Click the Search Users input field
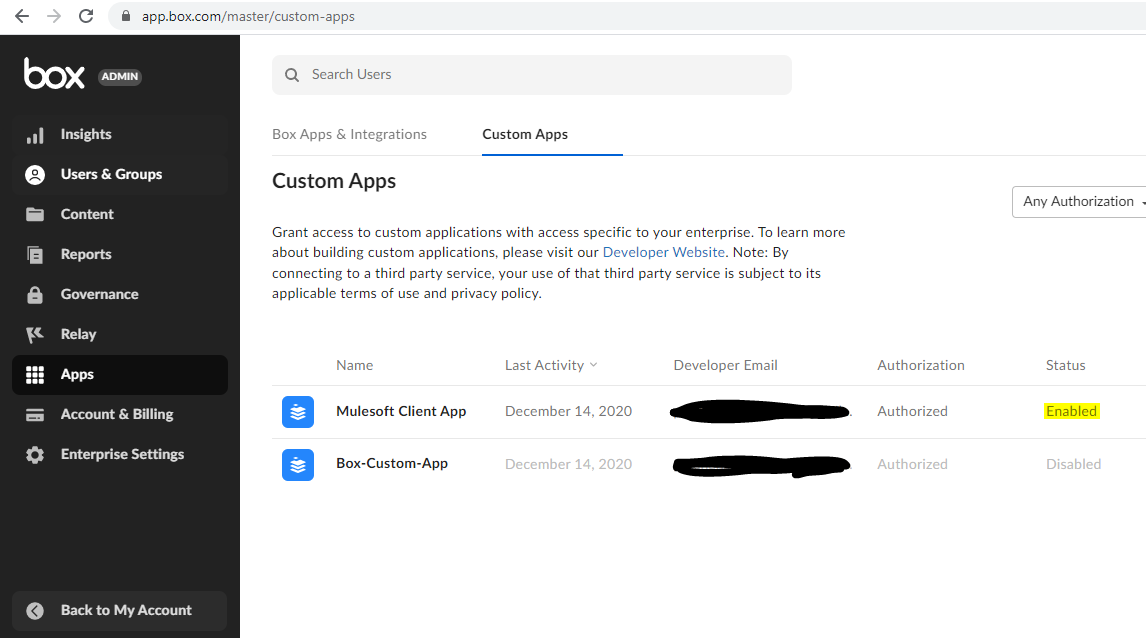The image size is (1146, 638). [540, 75]
